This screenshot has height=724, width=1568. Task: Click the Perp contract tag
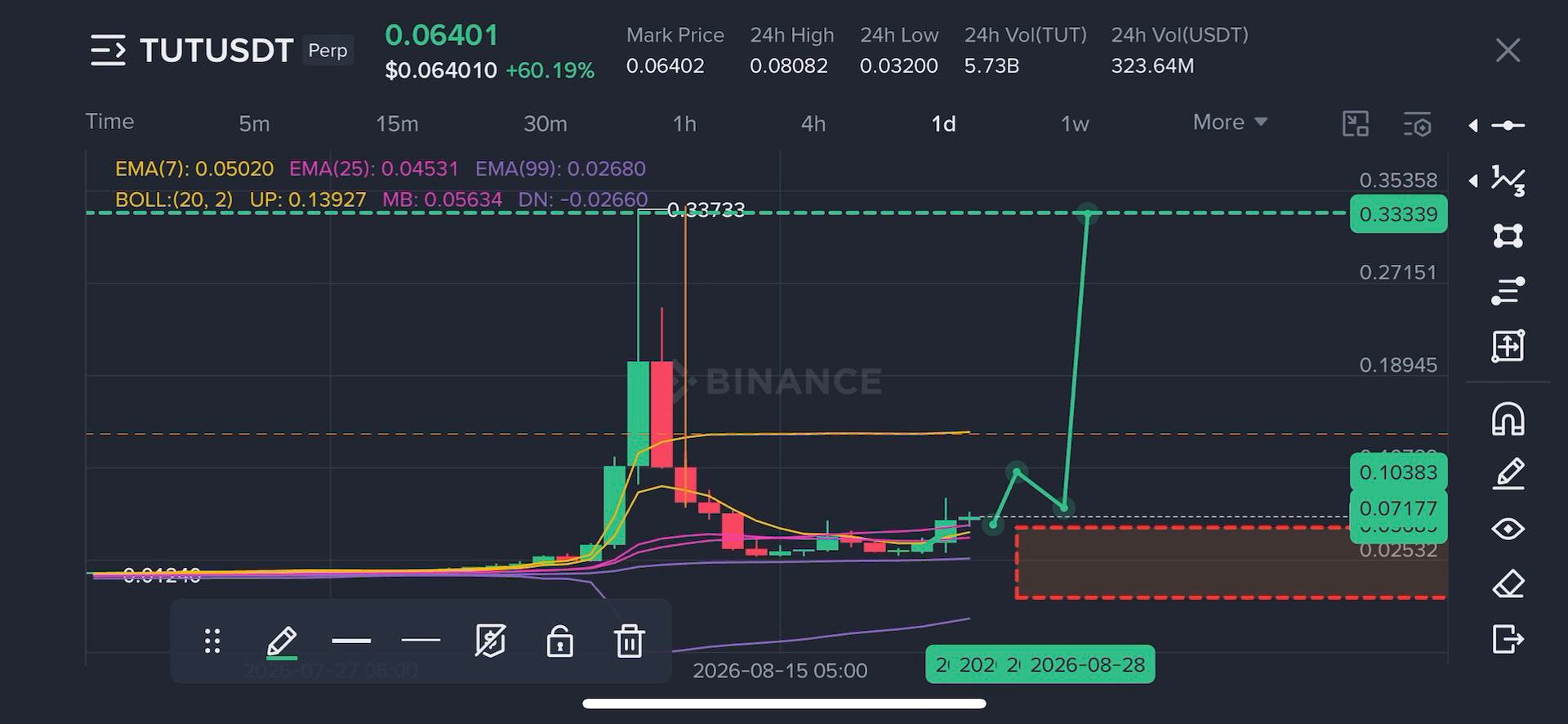[x=327, y=51]
